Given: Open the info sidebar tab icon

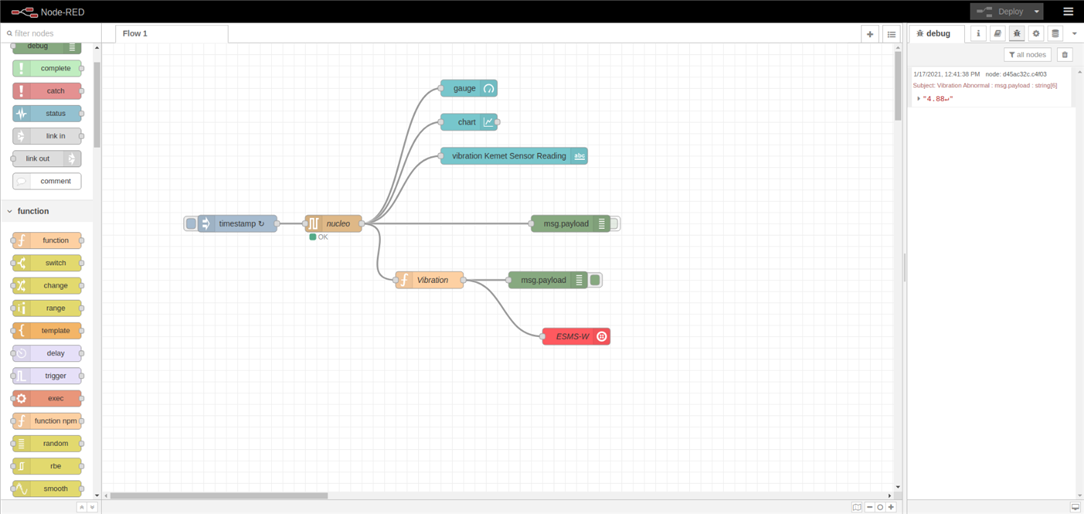Looking at the screenshot, I should 978,33.
